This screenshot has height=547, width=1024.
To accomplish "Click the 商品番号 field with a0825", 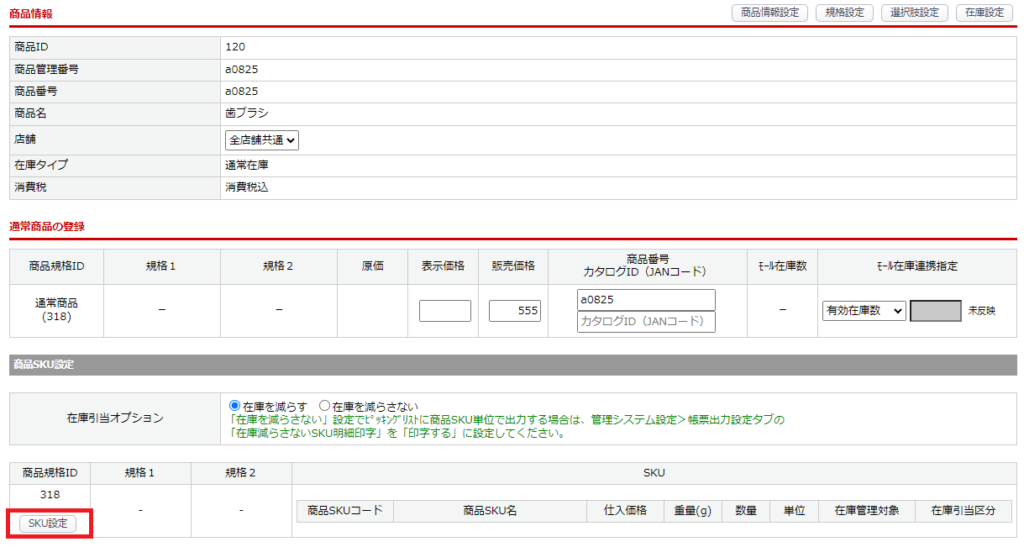I will 646,300.
